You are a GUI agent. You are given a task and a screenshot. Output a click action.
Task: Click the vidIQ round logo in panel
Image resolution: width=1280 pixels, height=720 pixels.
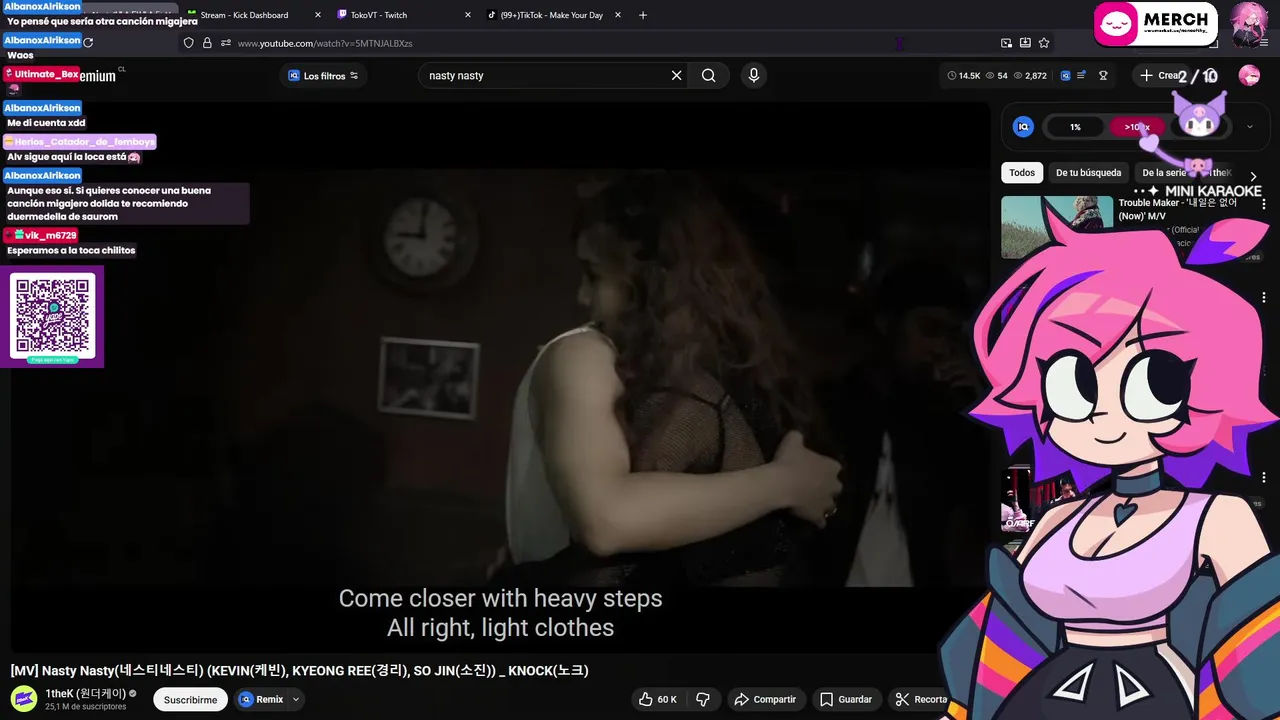click(x=1023, y=127)
